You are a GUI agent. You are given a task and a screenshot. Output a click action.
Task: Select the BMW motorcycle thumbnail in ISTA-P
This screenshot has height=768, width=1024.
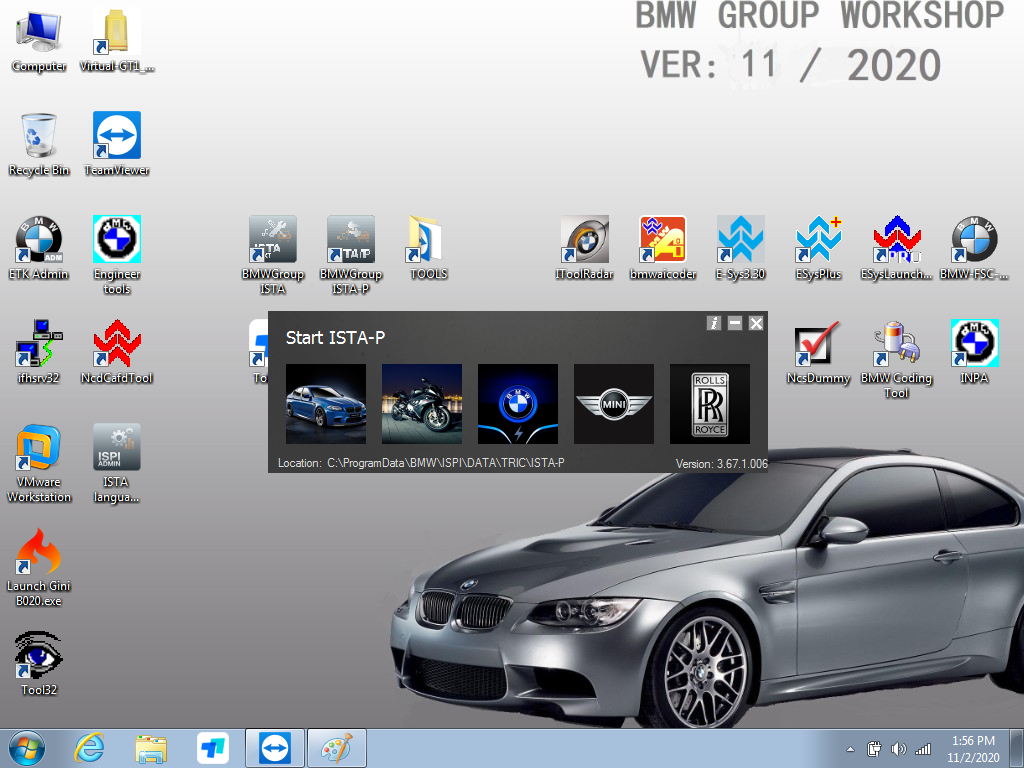(x=422, y=404)
